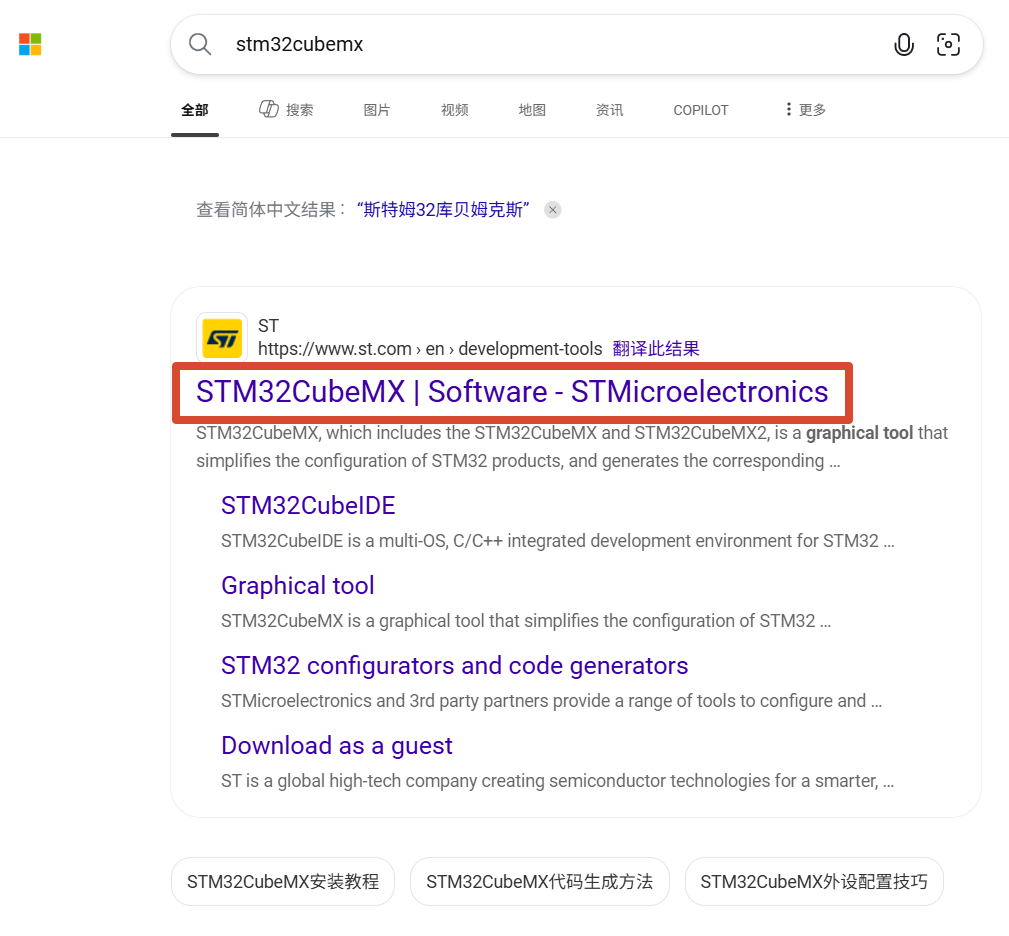Click 翻译此结果 link
Screen dimensions: 1009x936
pyautogui.click(x=656, y=349)
